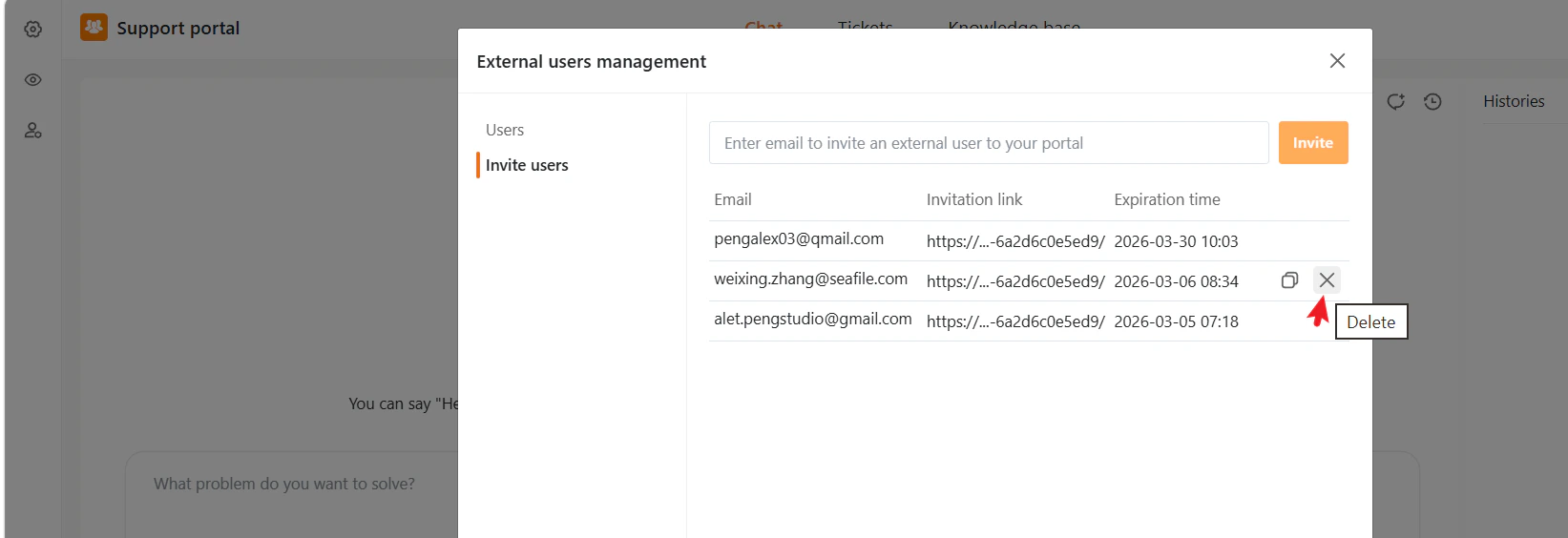Select email weixing.zhang@seafile.com
The image size is (1568, 538).
coord(811,279)
